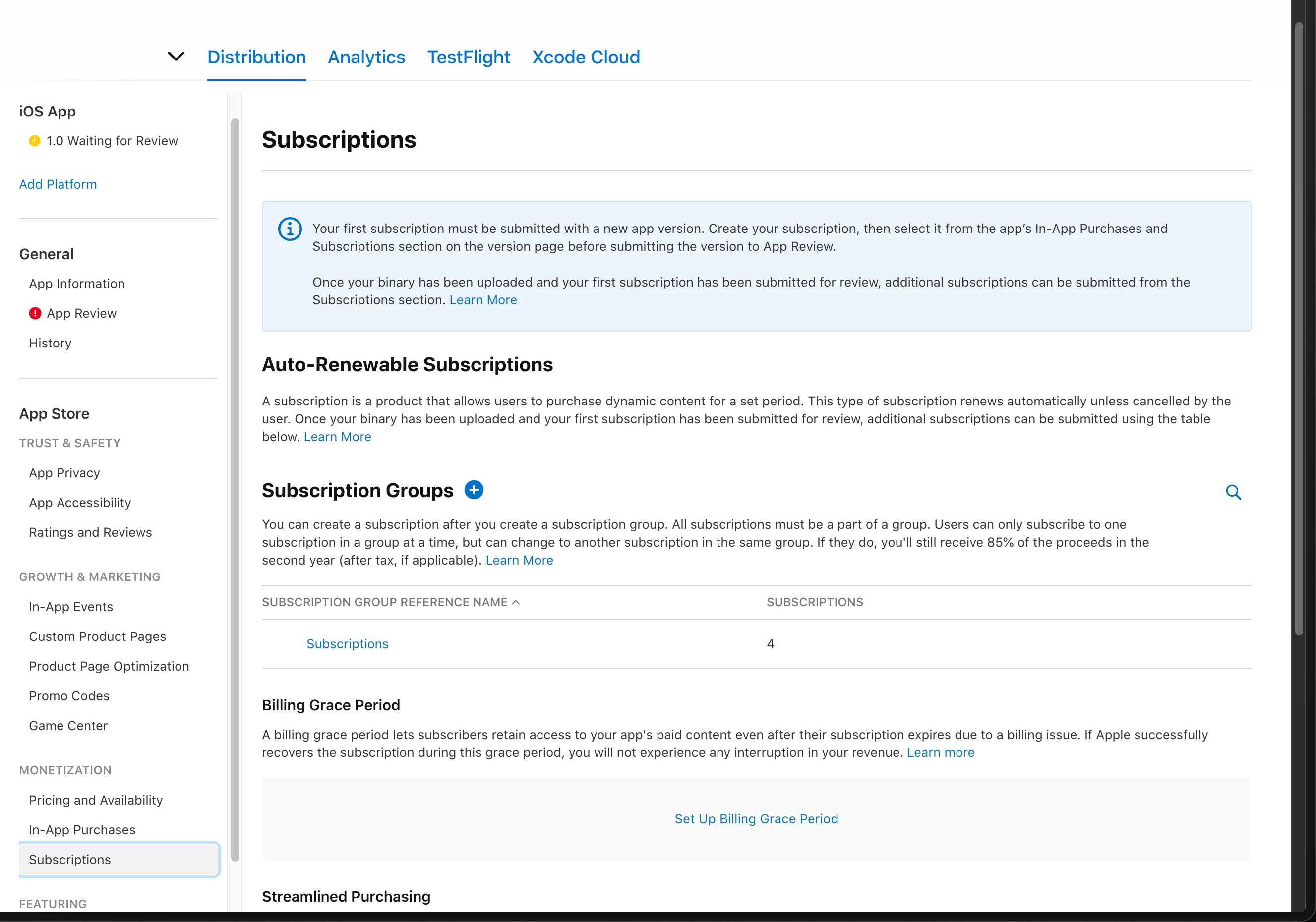Open Pricing and Availability in the sidebar
Viewport: 1316px width, 922px height.
tap(96, 800)
